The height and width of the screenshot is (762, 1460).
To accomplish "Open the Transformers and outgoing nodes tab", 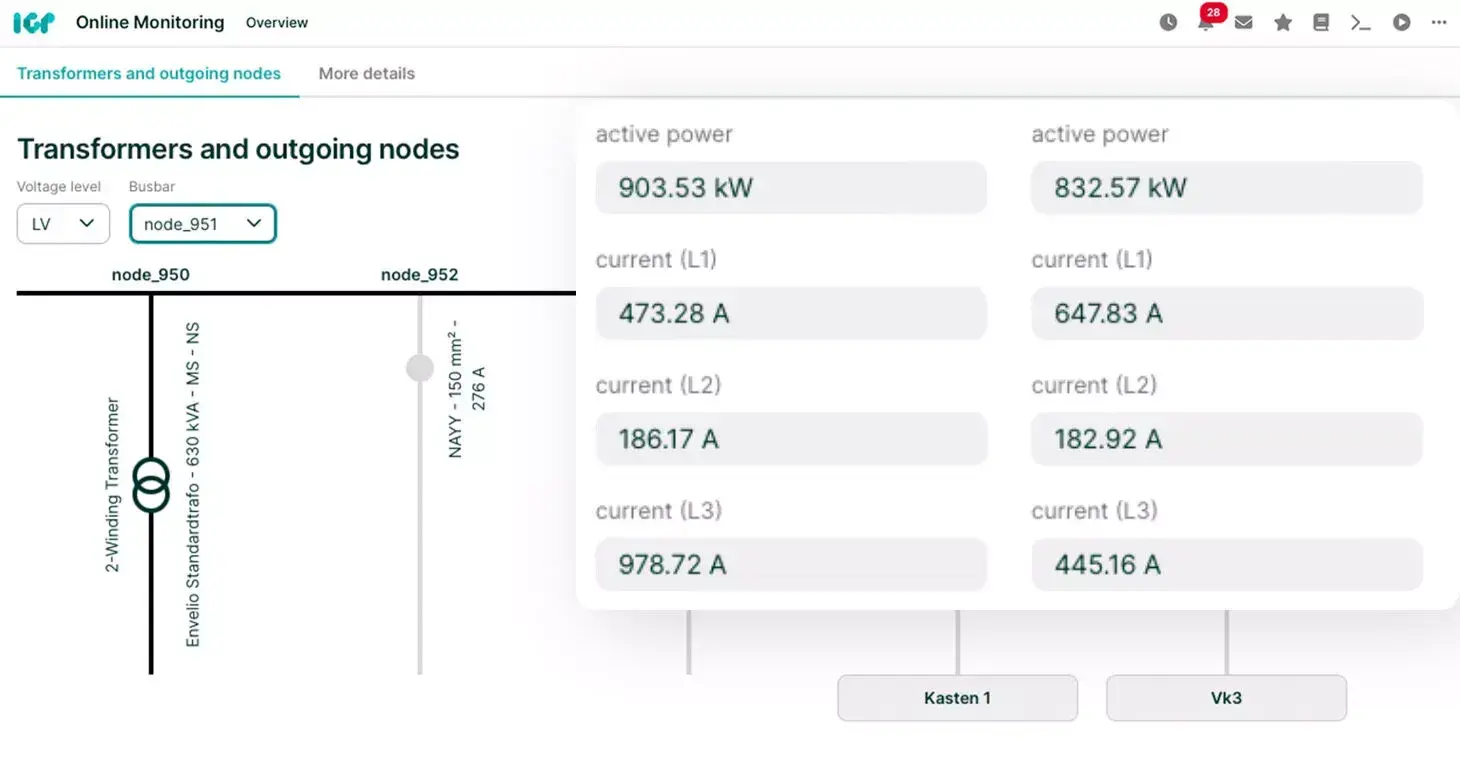I will point(148,73).
